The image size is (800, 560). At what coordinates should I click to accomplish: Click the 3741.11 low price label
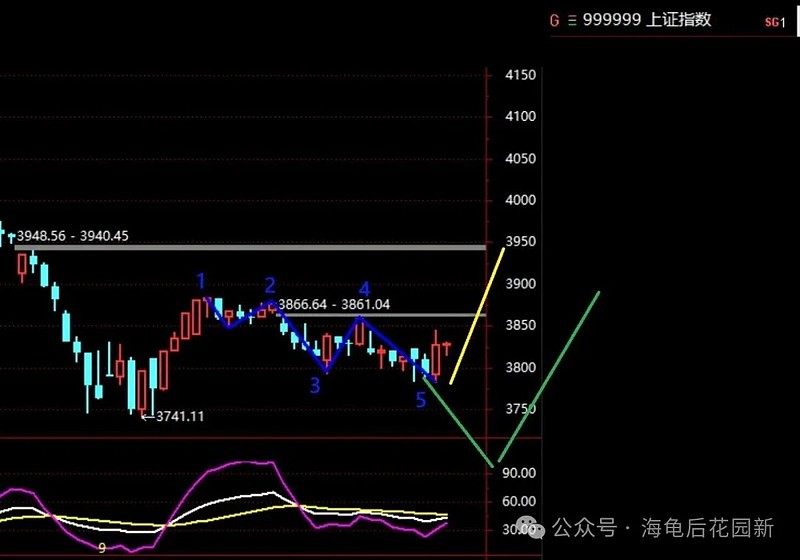click(180, 417)
